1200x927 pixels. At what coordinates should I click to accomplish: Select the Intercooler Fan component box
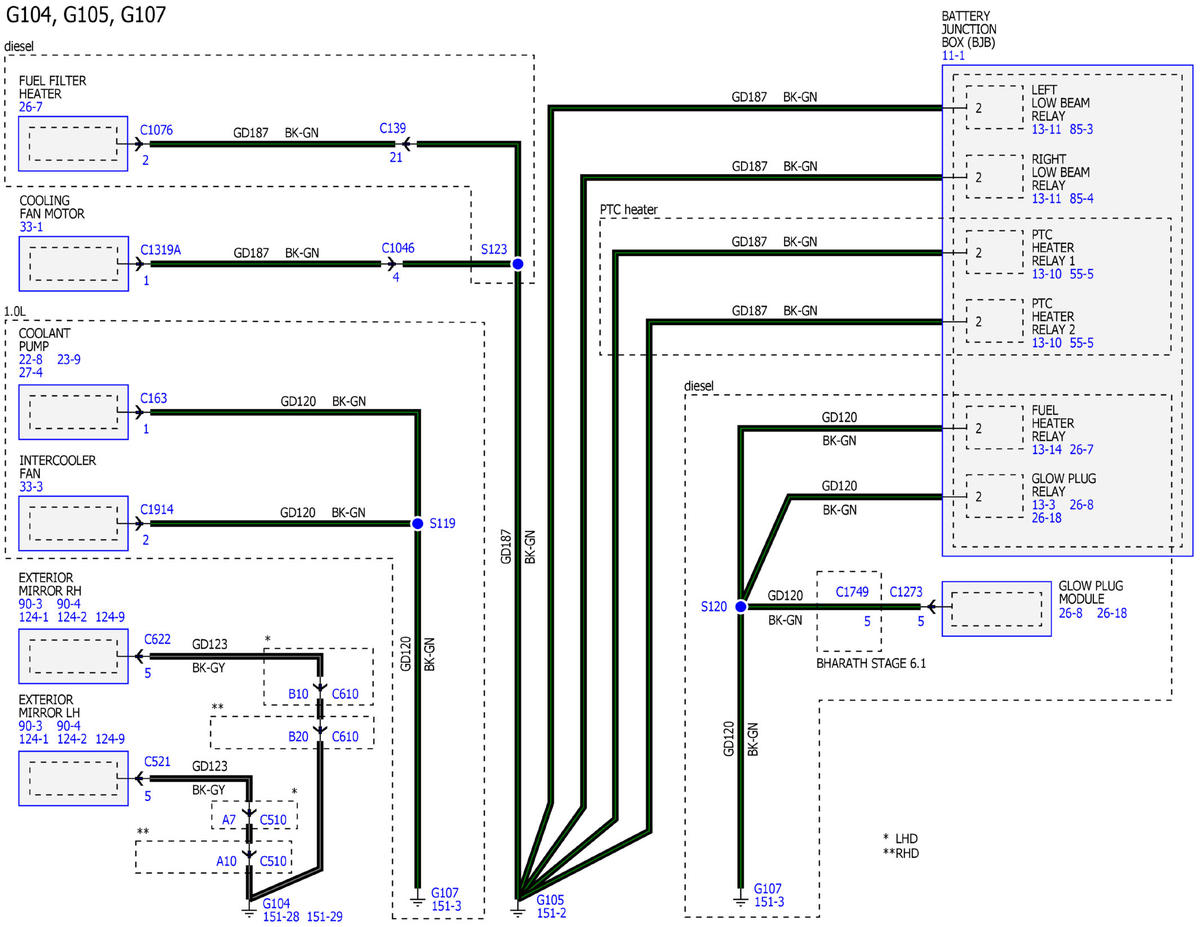(73, 523)
